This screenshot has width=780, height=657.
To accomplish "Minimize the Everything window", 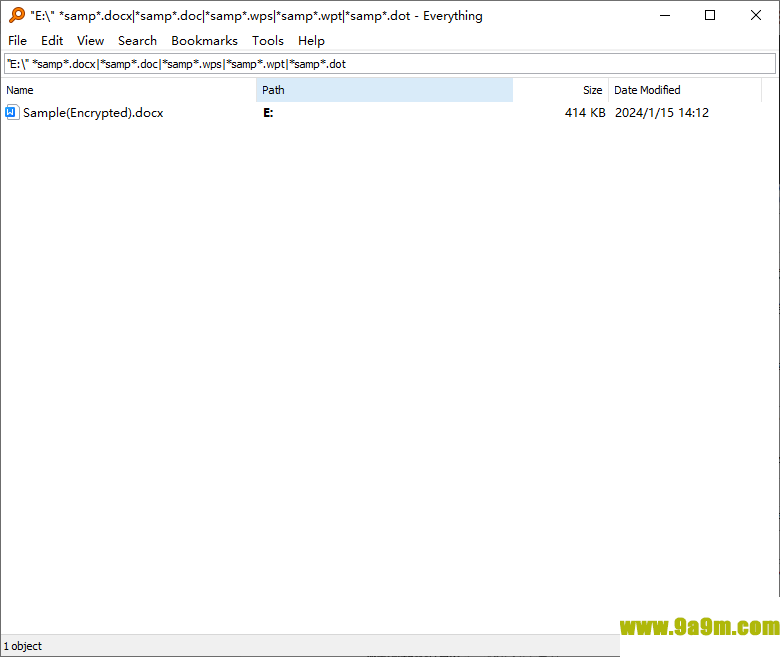I will click(665, 15).
